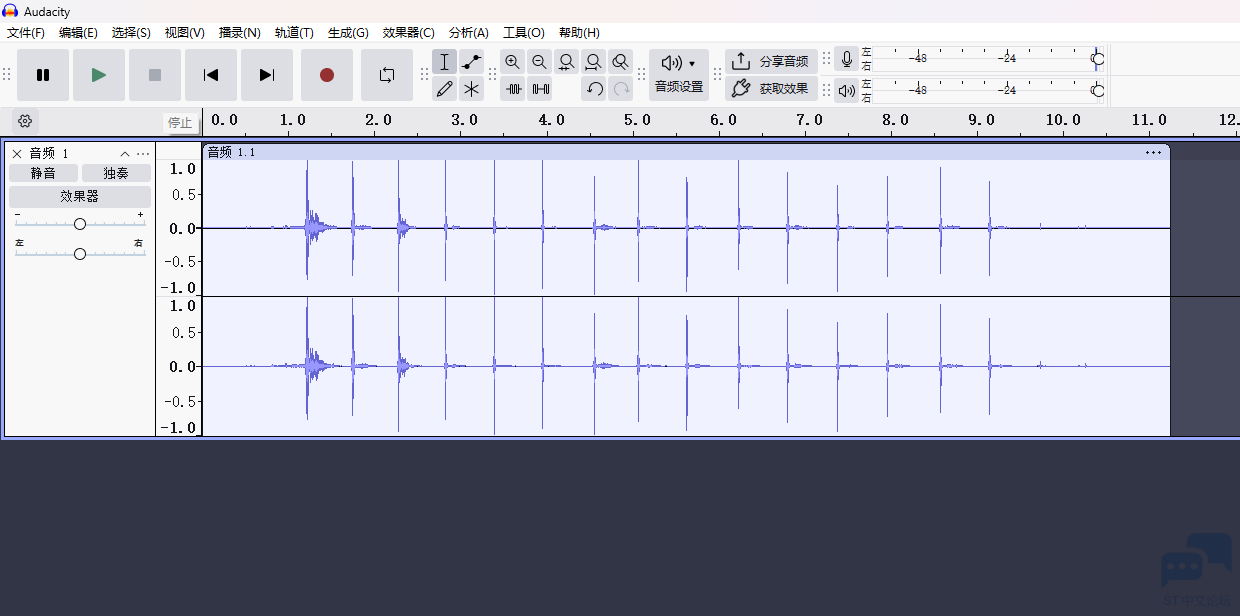Click the timeline ruler at 2.0
This screenshot has width=1240, height=616.
click(378, 120)
